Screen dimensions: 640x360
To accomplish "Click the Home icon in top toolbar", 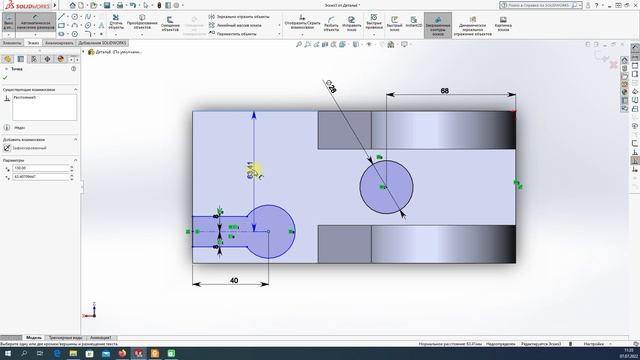I will 72,5.
